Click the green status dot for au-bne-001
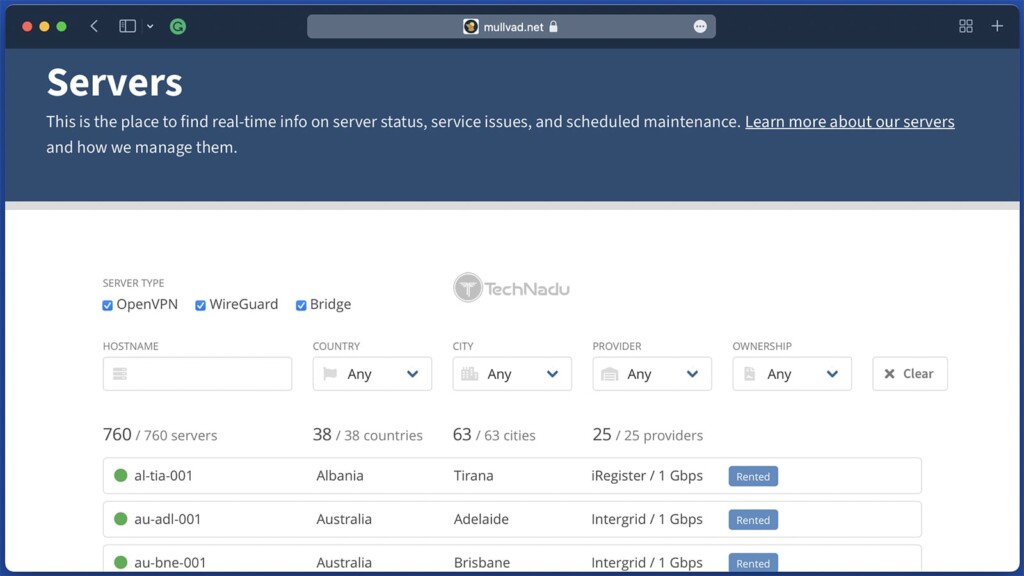Screen dimensions: 1024x576 [120, 562]
